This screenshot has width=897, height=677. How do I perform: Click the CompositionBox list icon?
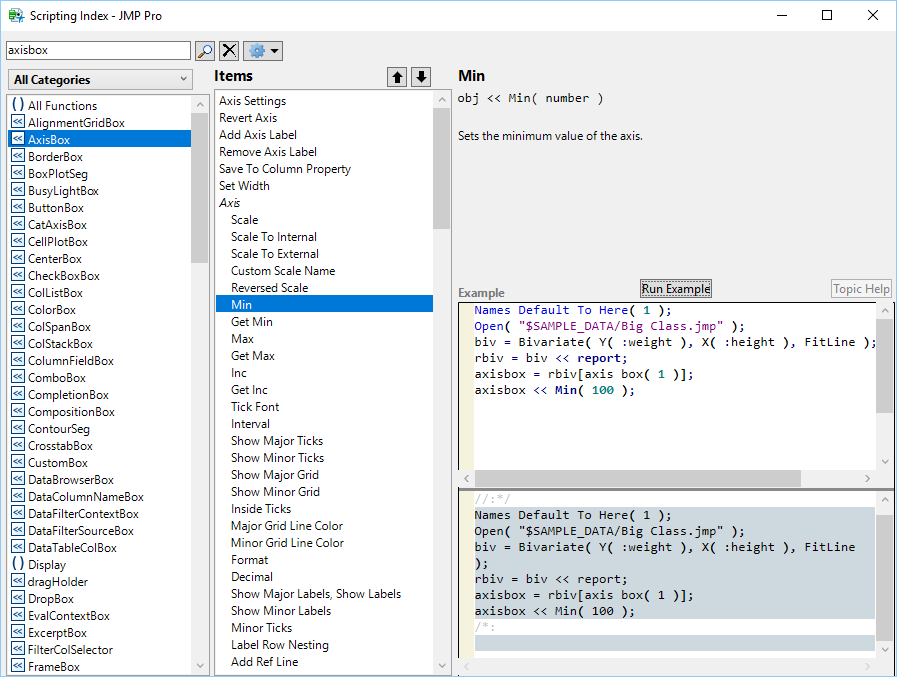(x=18, y=411)
